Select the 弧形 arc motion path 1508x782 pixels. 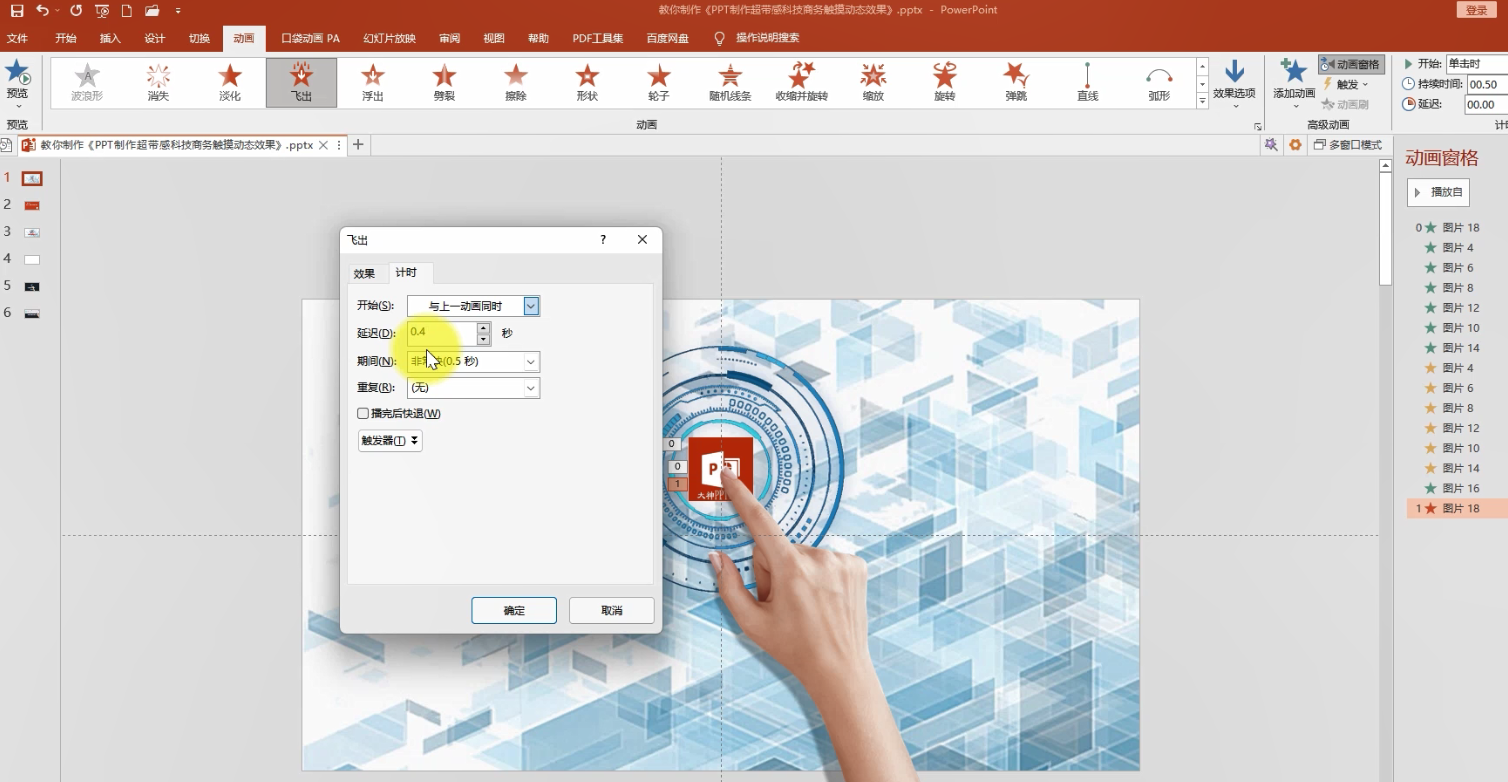tap(1159, 82)
